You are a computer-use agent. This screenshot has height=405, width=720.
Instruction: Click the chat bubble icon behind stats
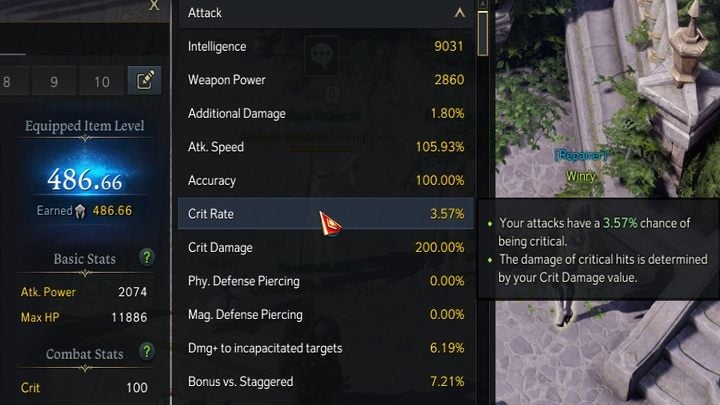pos(320,55)
